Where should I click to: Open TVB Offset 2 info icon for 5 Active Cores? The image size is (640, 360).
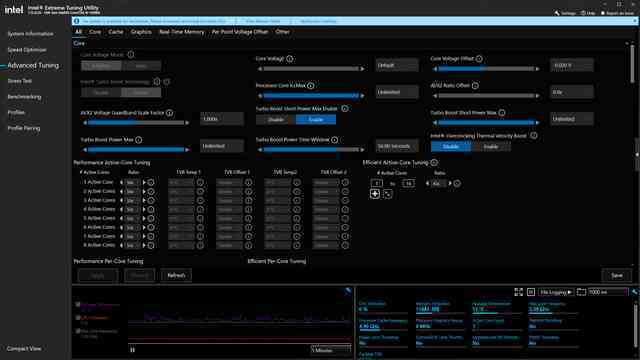point(345,218)
